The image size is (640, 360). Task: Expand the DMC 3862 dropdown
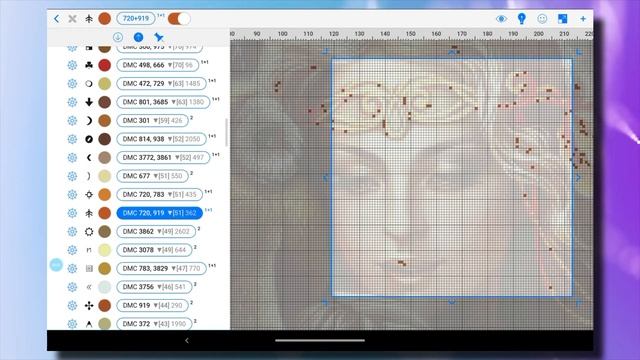click(x=156, y=231)
